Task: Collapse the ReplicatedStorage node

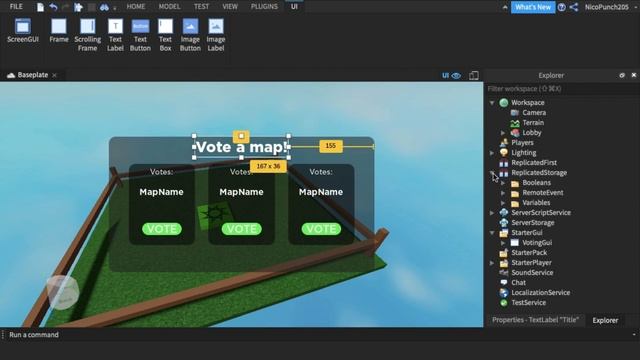Action: click(492, 173)
